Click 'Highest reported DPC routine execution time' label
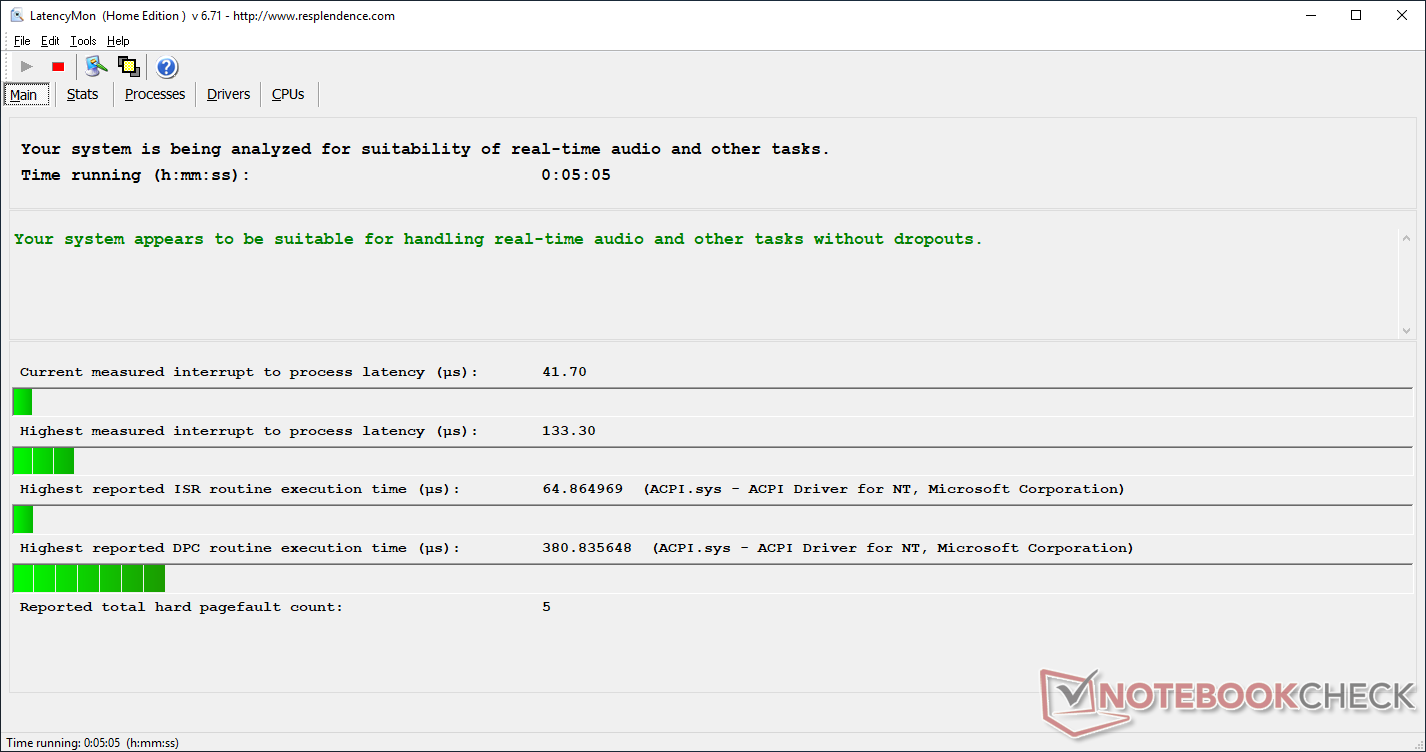Viewport: 1426px width, 752px height. point(240,548)
